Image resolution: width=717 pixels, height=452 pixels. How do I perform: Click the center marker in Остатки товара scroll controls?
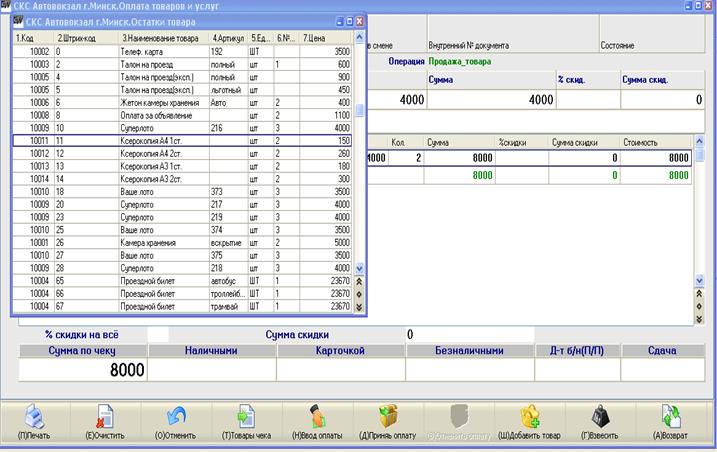pyautogui.click(x=359, y=295)
